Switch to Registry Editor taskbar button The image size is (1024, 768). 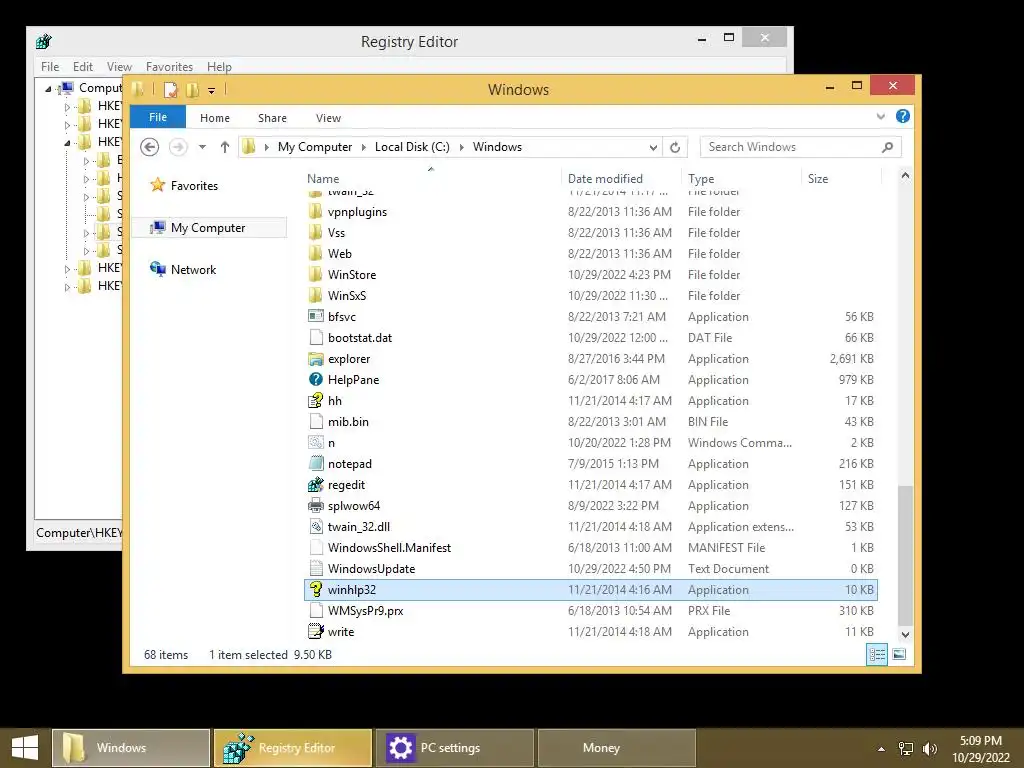[x=293, y=748]
